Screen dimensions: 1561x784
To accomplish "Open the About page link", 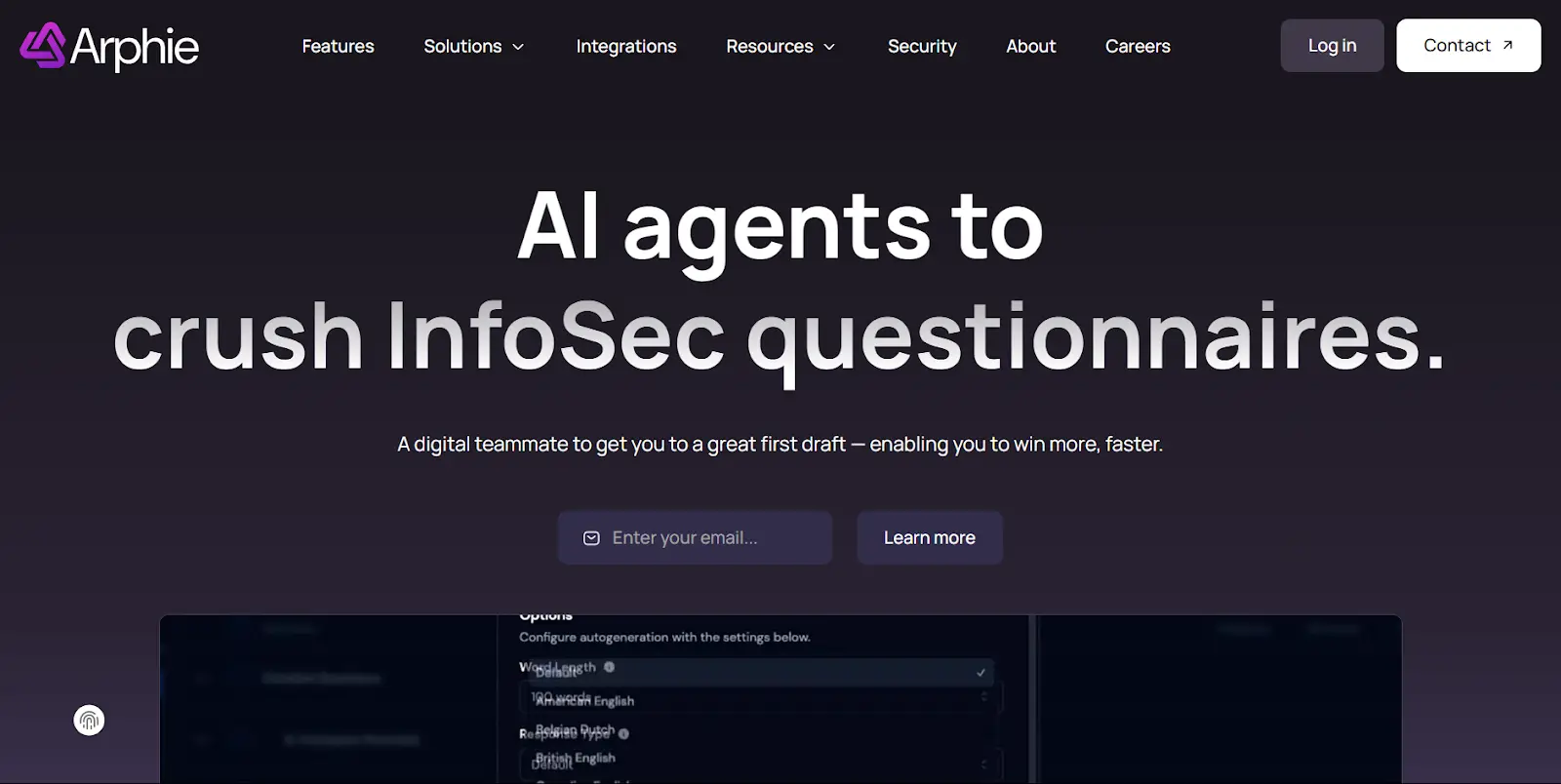I will (x=1030, y=46).
